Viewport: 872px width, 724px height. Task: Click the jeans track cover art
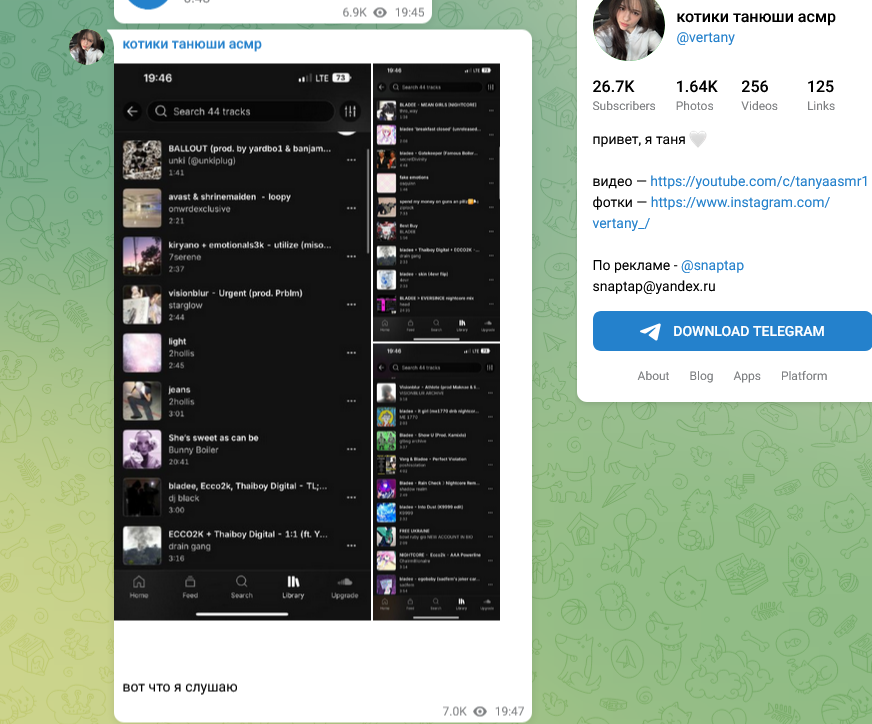[x=142, y=401]
